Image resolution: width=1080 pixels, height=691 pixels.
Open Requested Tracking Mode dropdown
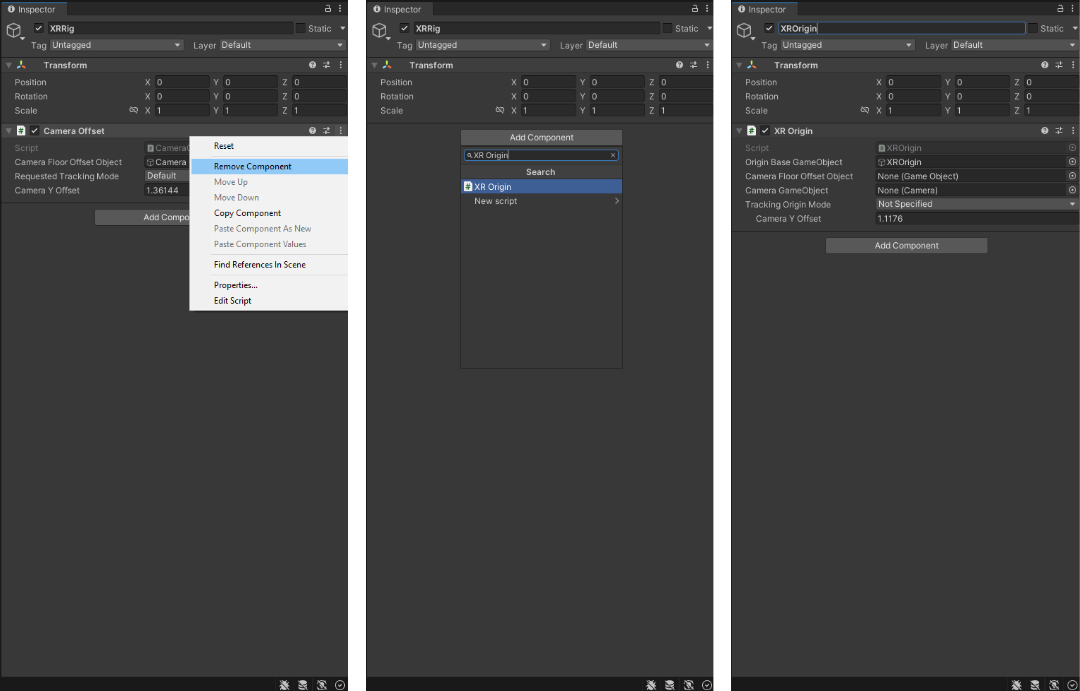pos(167,176)
